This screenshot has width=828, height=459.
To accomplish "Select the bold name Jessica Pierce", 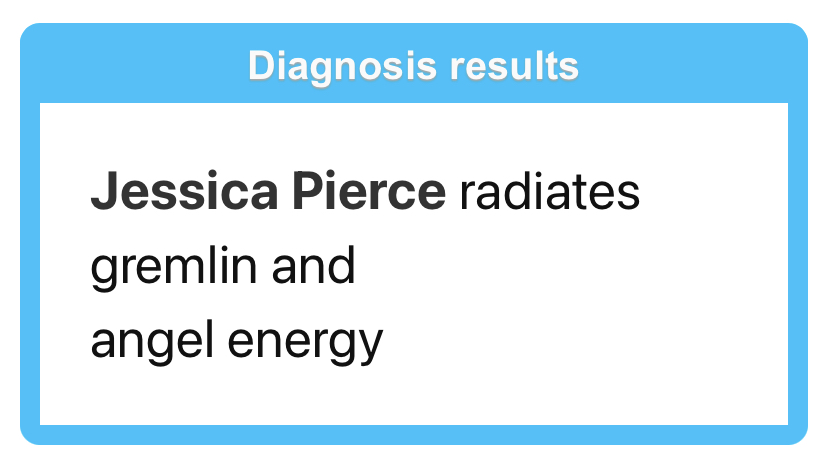I will coord(268,191).
